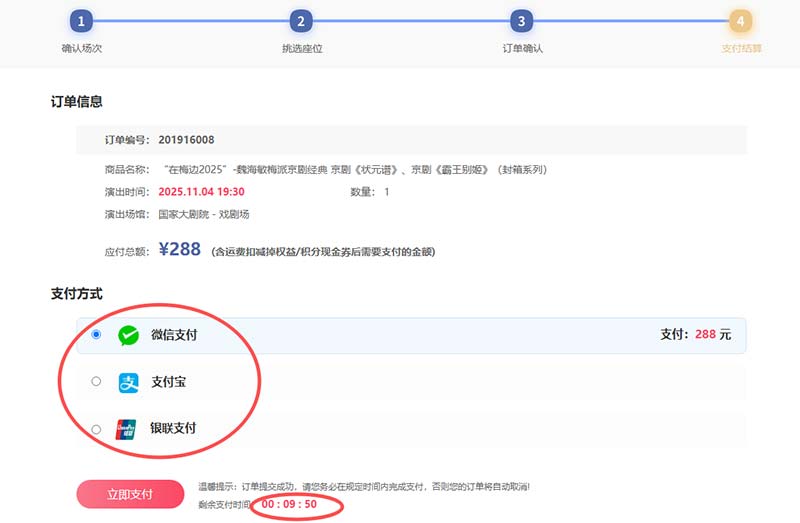The image size is (800, 523).
Task: Click step 1 circle in progress bar
Action: tap(81, 22)
